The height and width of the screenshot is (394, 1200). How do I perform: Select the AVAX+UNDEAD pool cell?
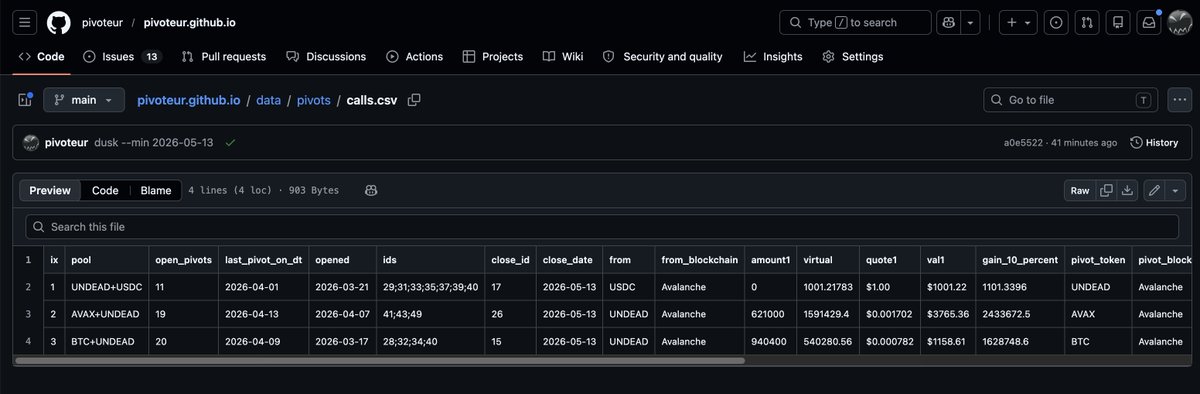(x=107, y=314)
